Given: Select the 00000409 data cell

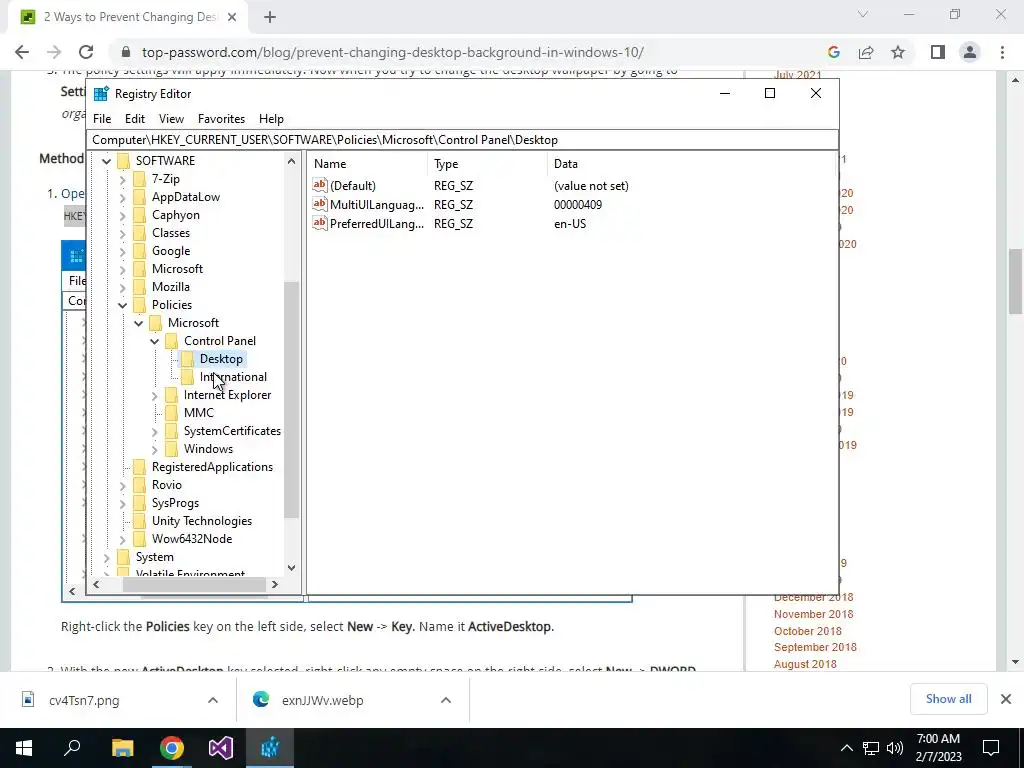Looking at the screenshot, I should [578, 204].
